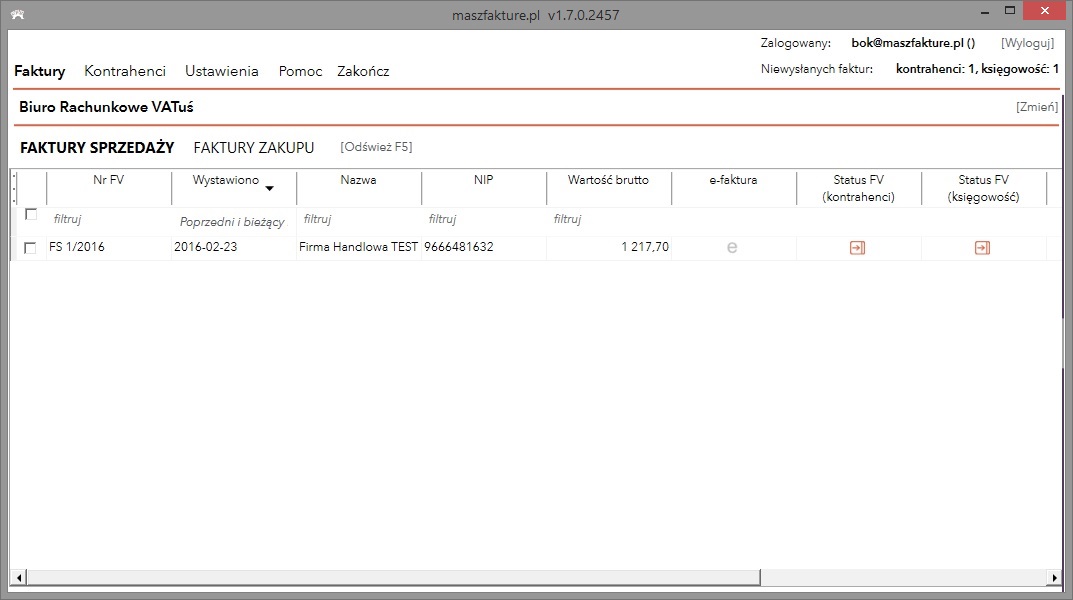The width and height of the screenshot is (1073, 600).
Task: Open the 'Poprzedni i bieżący' date filter
Action: click(232, 222)
